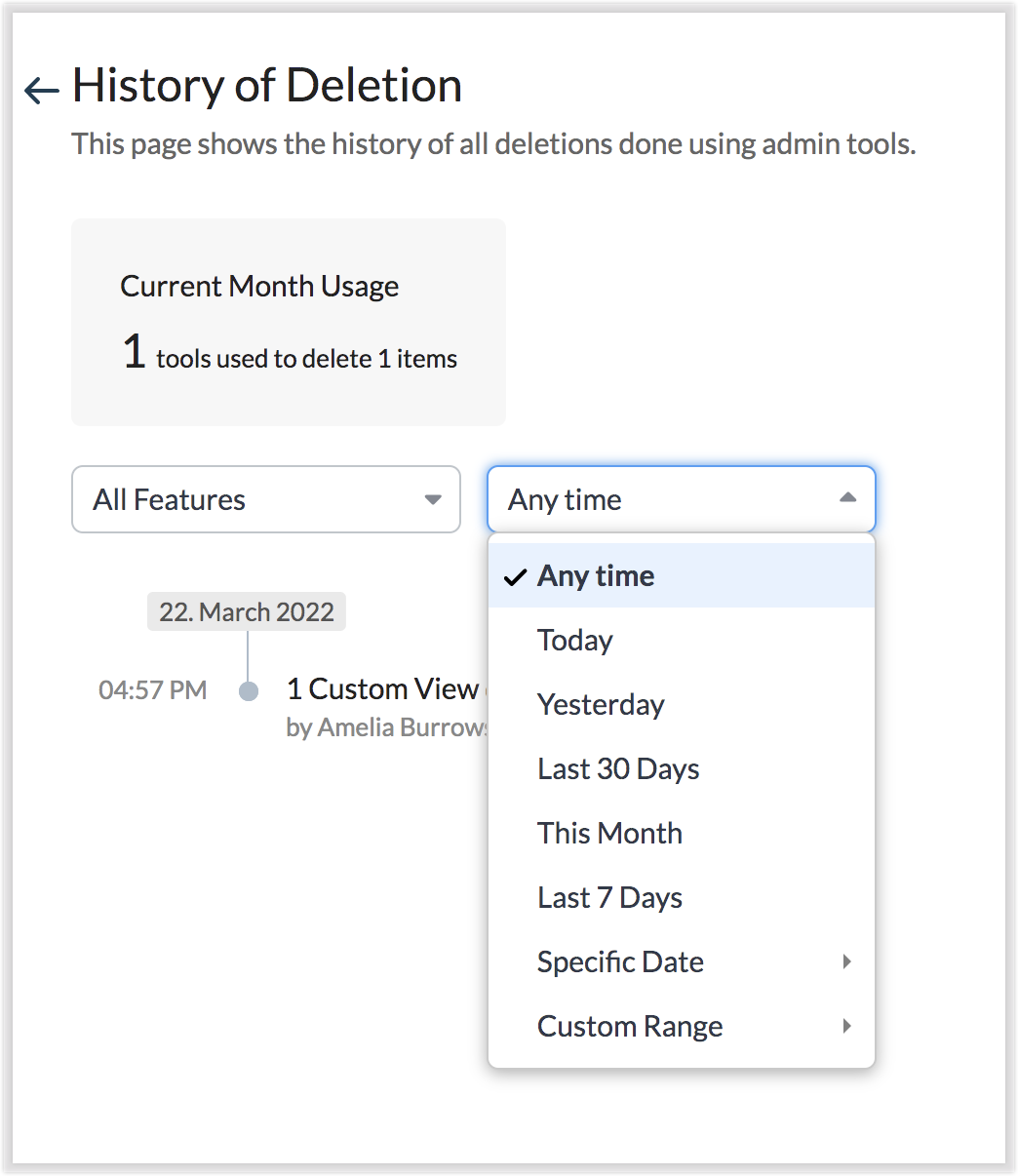Click the 22. March 2022 date label
The width and height of the screenshot is (1018, 1176).
click(247, 611)
